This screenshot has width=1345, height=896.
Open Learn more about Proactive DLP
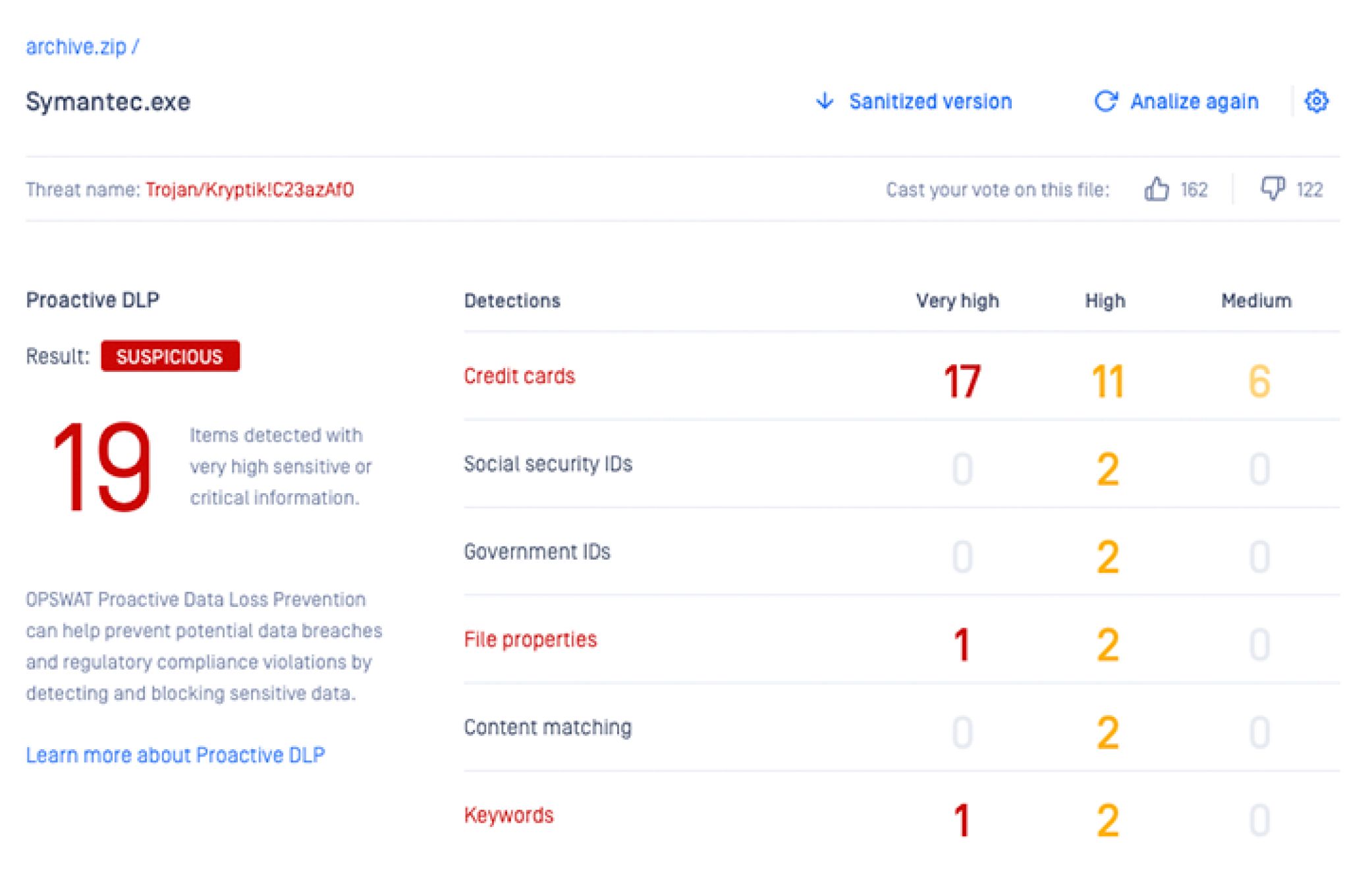coord(175,754)
